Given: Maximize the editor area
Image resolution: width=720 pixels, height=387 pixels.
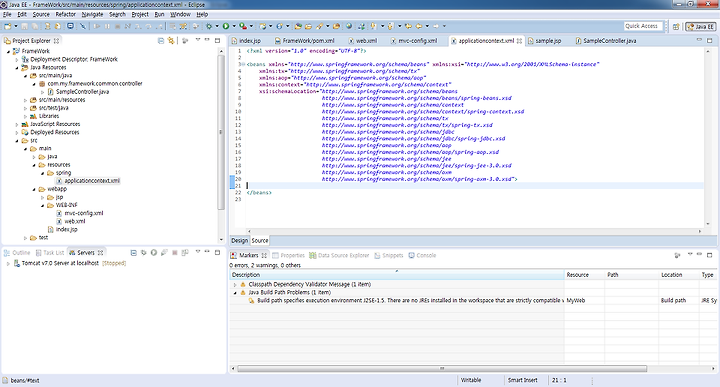Looking at the screenshot, I should (x=709, y=40).
